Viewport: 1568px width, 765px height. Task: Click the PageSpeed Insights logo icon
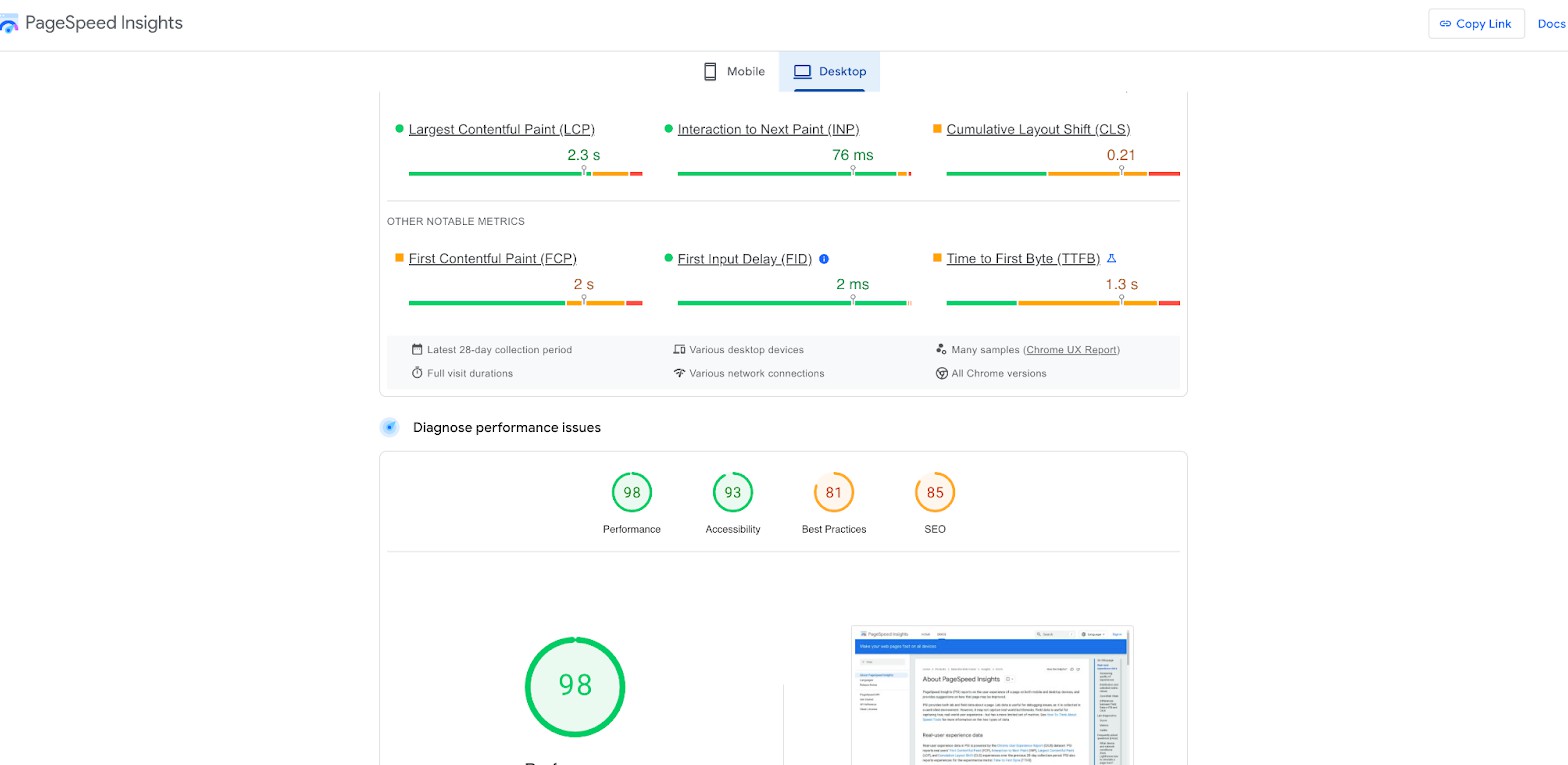[x=8, y=24]
